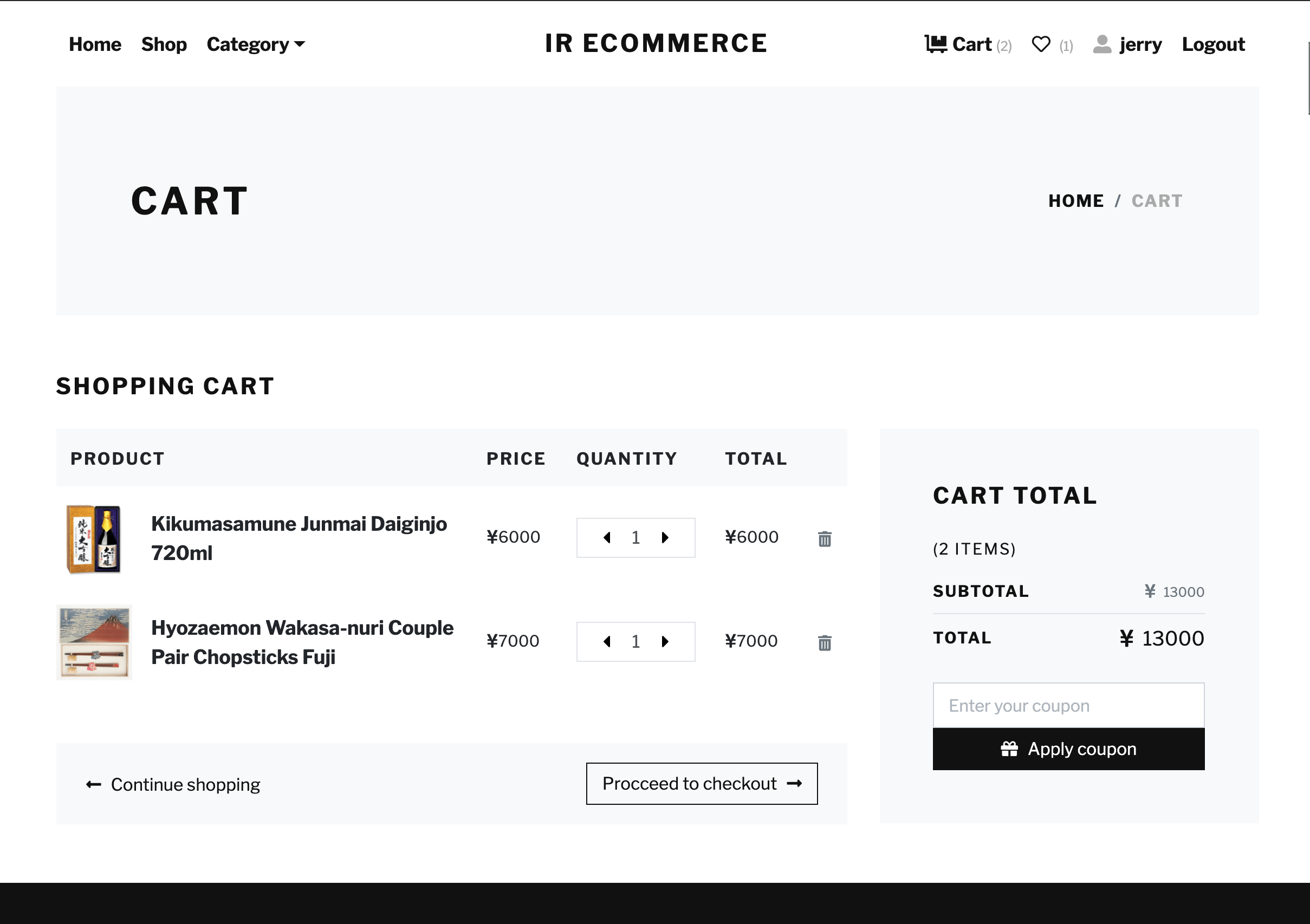Open wishlist via the heart icon
This screenshot has height=924, width=1310.
coord(1041,44)
